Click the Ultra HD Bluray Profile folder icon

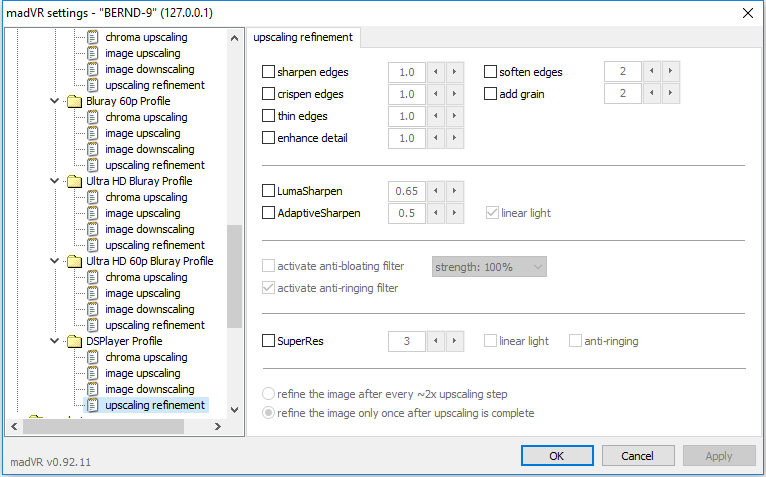[74, 181]
